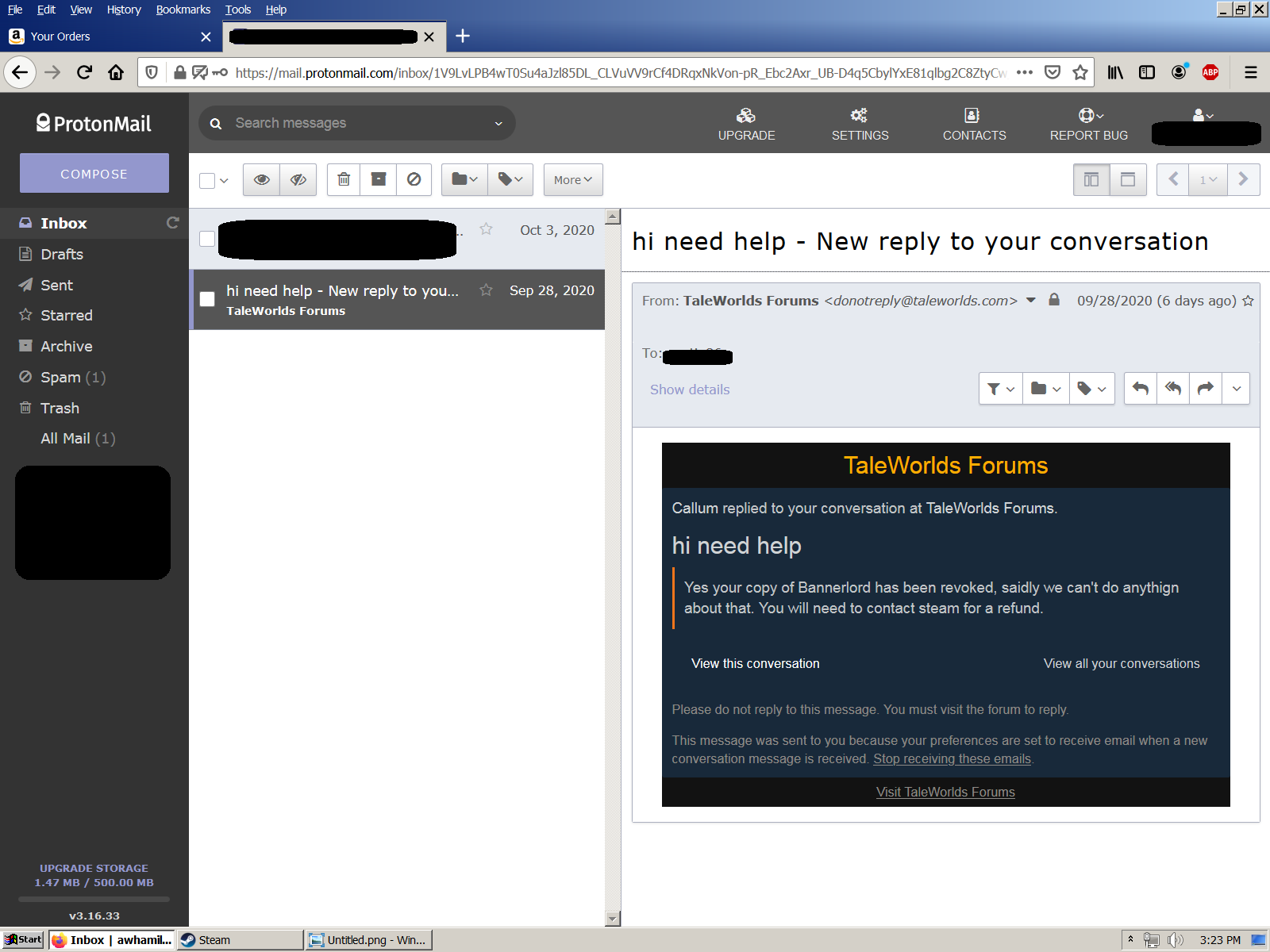This screenshot has height=952, width=1270.
Task: Expand sender options arrow beside email address
Action: click(x=1031, y=300)
